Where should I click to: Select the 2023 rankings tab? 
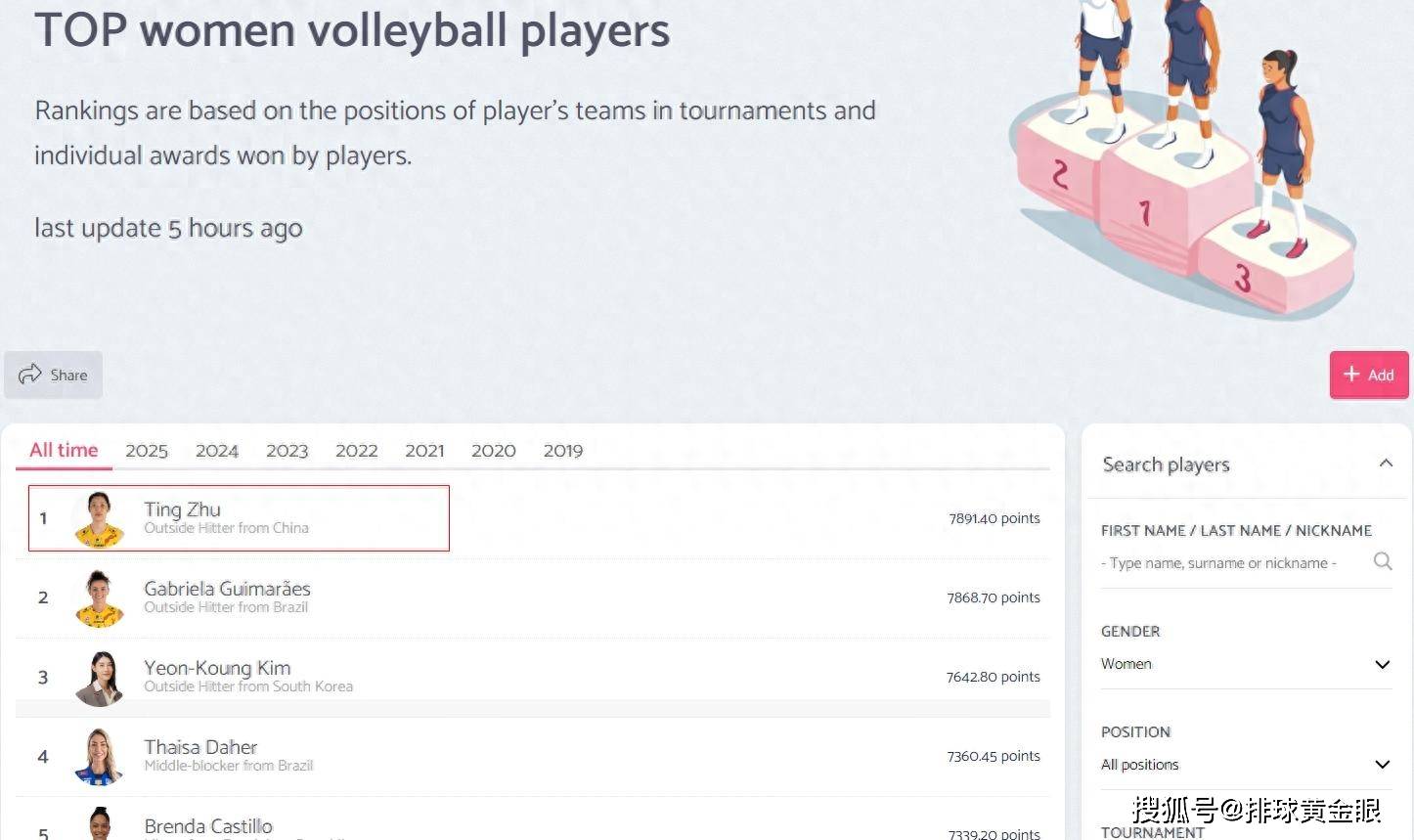click(287, 451)
